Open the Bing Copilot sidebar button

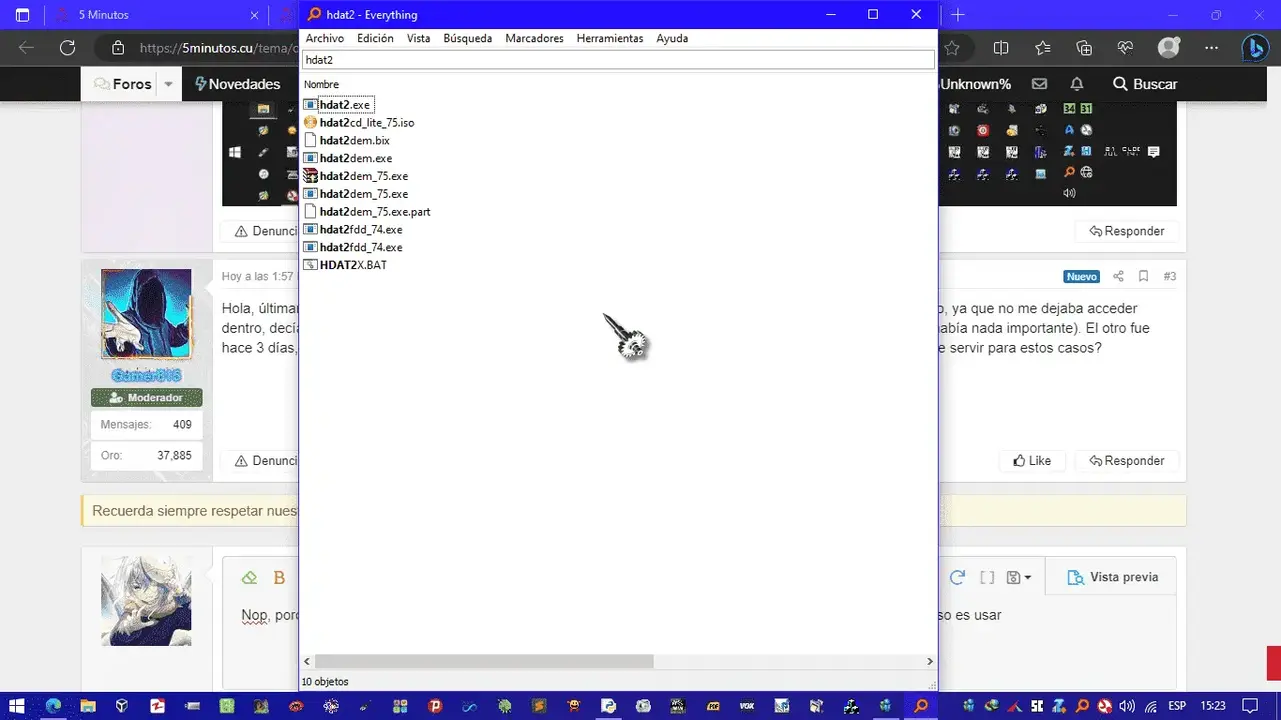pos(1255,47)
